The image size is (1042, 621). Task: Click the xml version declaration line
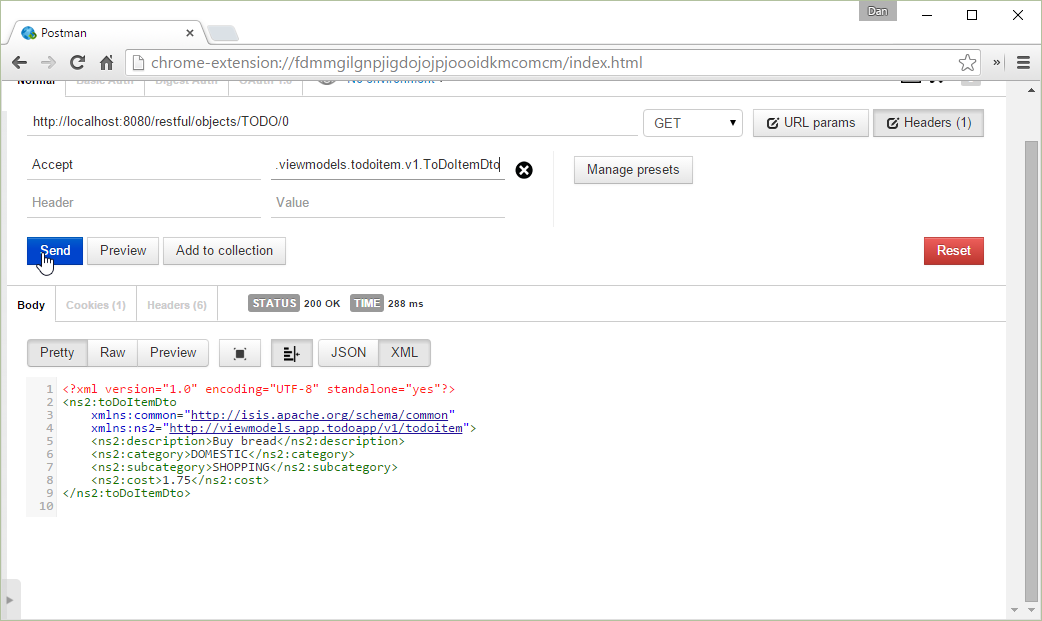coord(259,389)
